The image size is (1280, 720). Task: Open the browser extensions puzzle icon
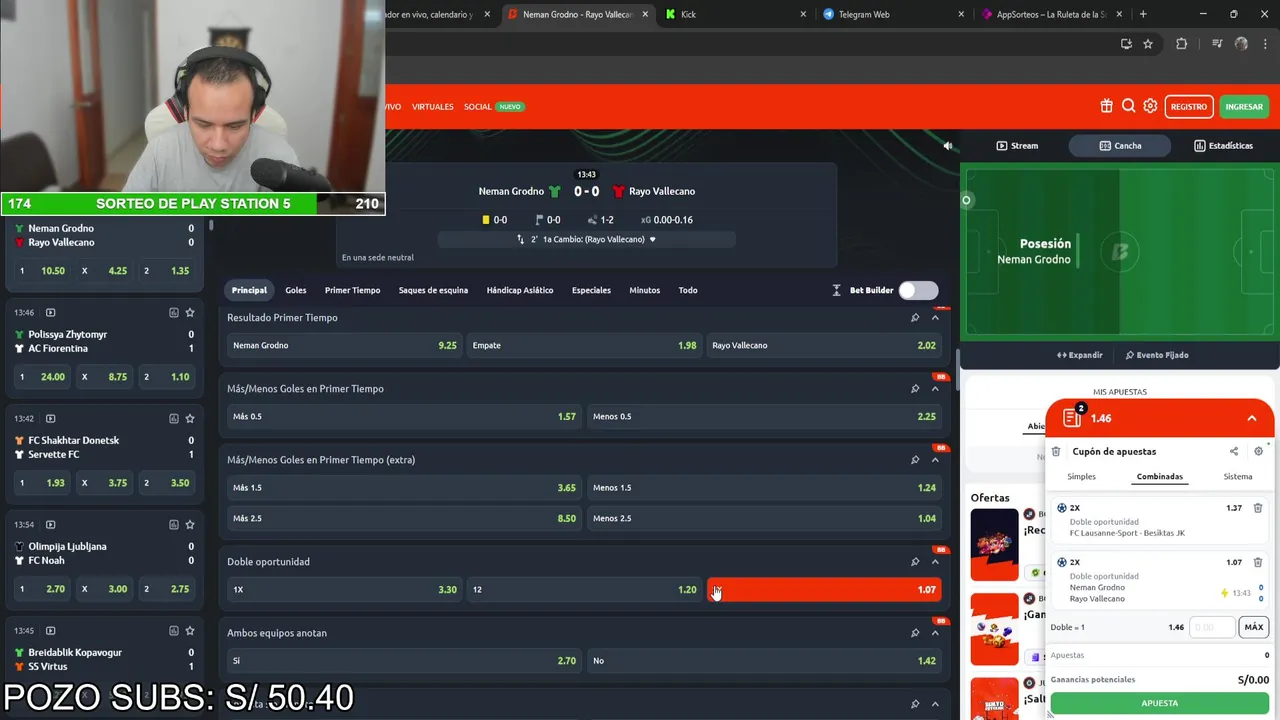point(1182,44)
